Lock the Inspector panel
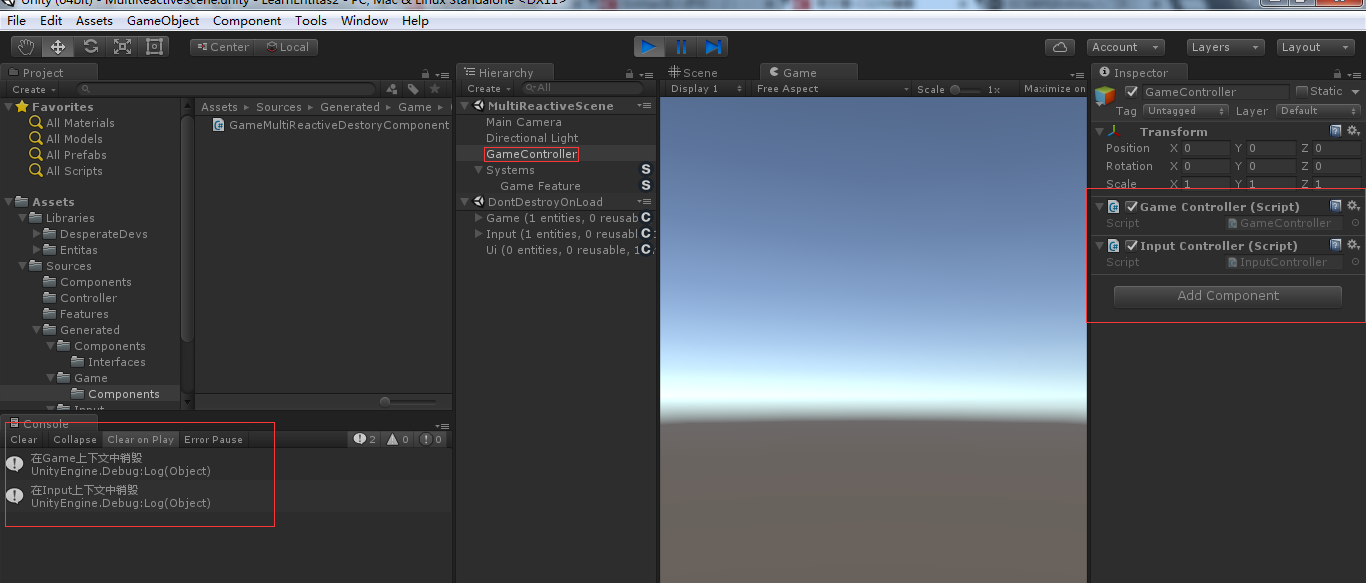Image resolution: width=1366 pixels, height=583 pixels. [1338, 73]
